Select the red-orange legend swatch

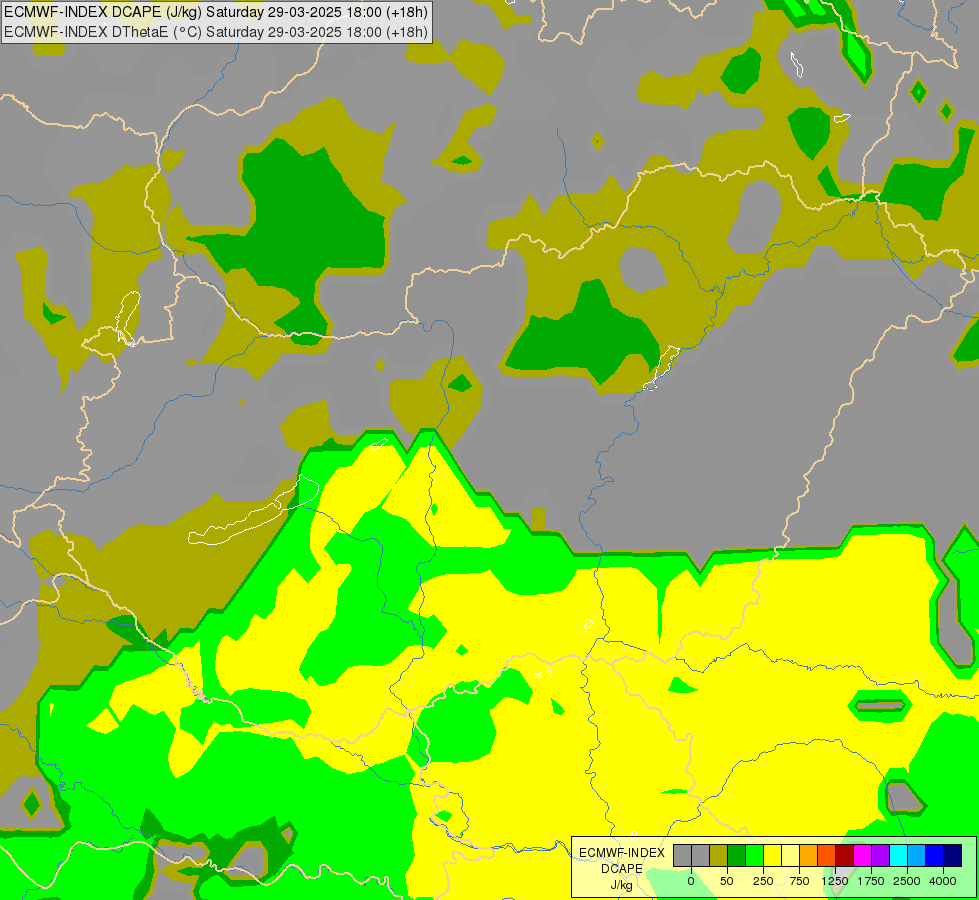827,856
